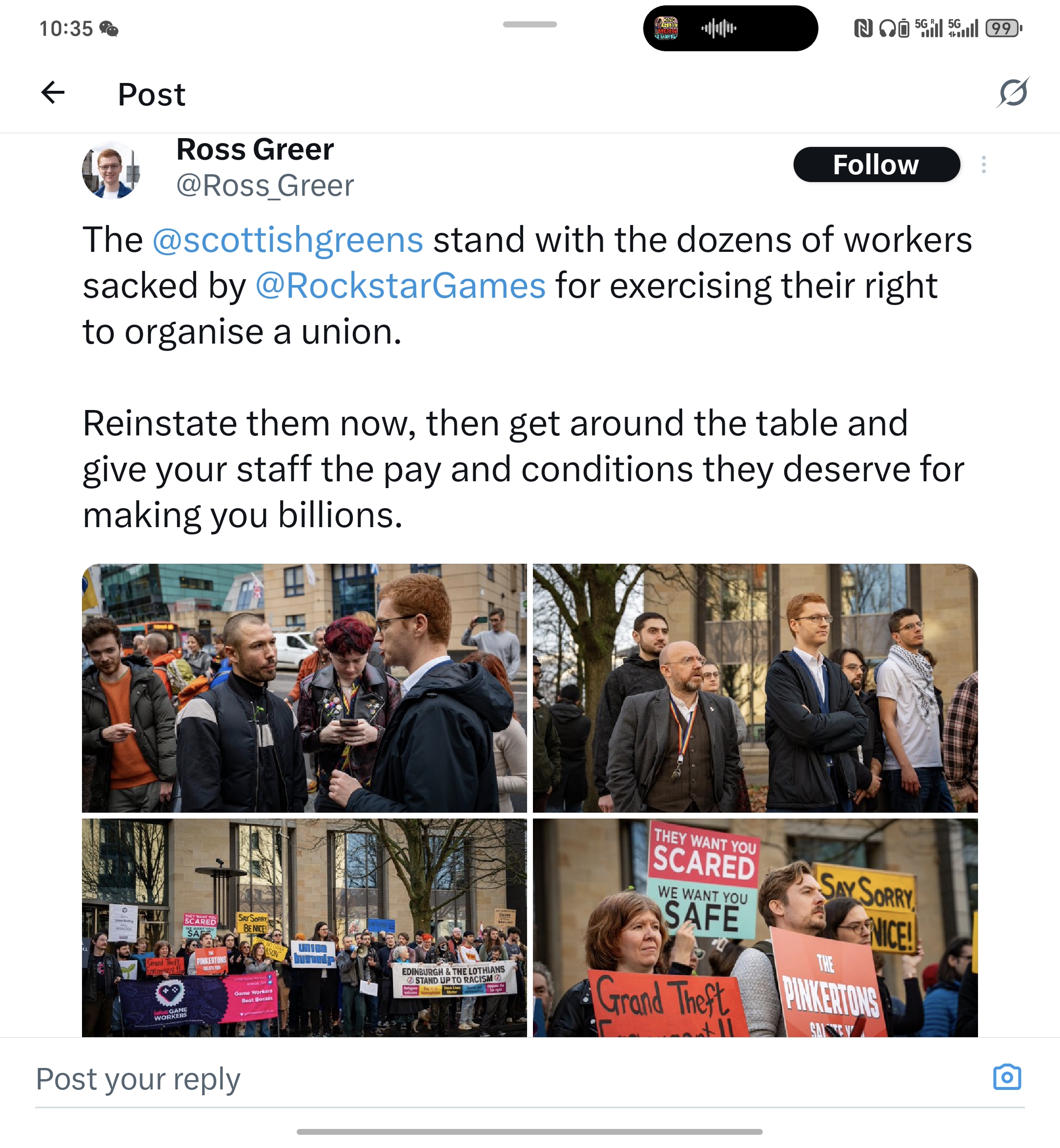Open the Grok icon at top right
1060x1148 pixels.
1012,92
